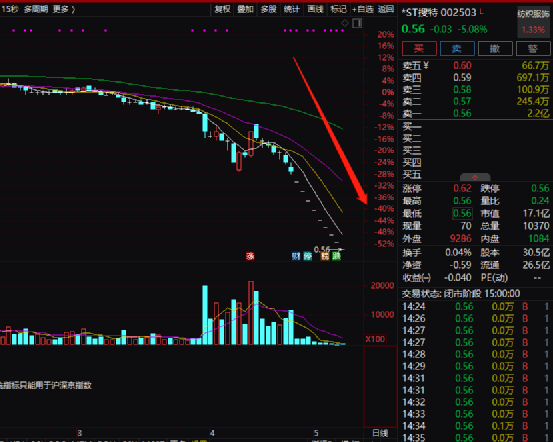
Task: Toggle the side panel layout icon
Action: 357,23
